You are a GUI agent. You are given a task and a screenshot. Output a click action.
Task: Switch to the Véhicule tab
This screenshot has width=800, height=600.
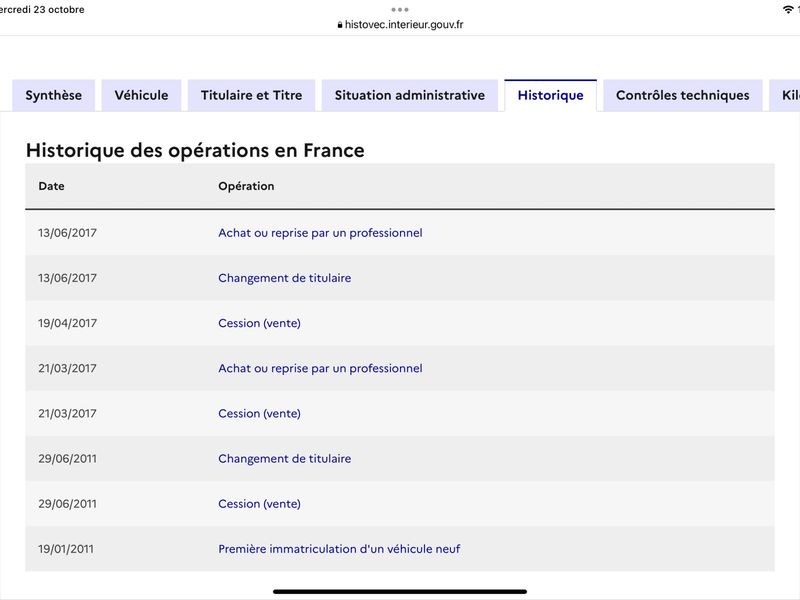[141, 95]
